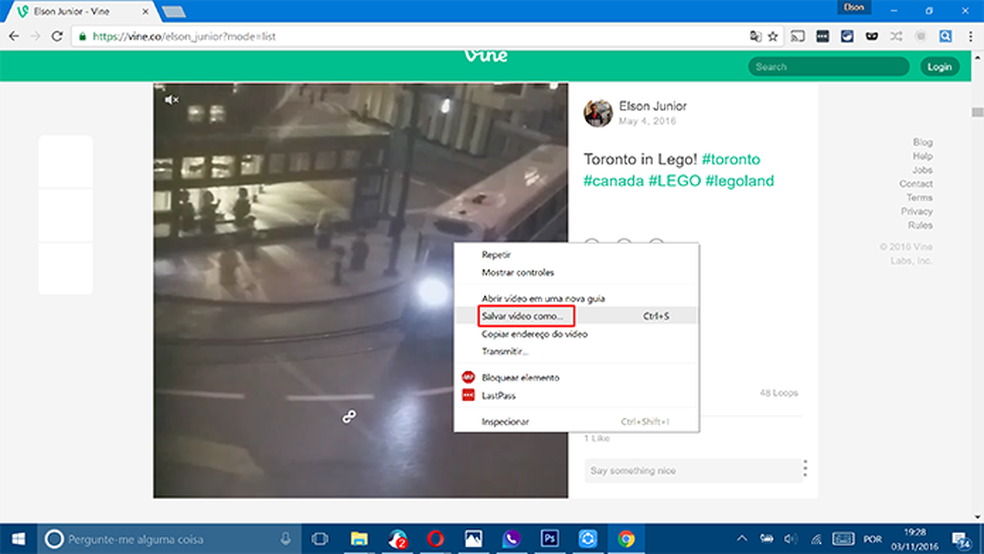Open Viber from the taskbar
The width and height of the screenshot is (984, 554).
[x=511, y=539]
